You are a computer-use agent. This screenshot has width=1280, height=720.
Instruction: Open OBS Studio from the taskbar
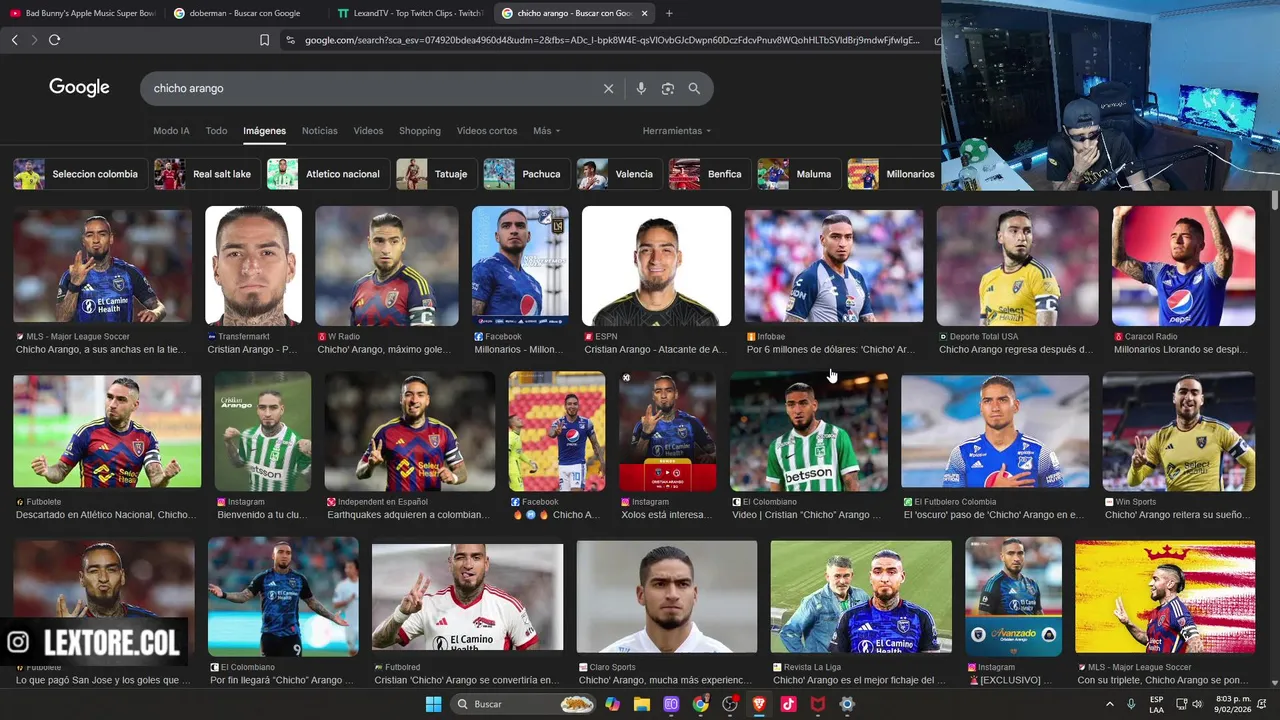click(730, 704)
